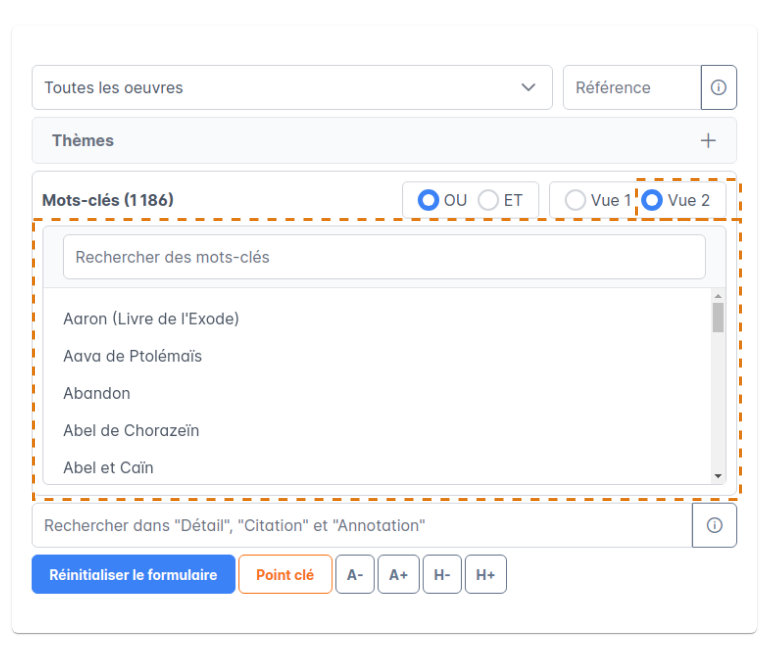Choose Abel de Chorazeïn from the keyword list

pos(131,431)
